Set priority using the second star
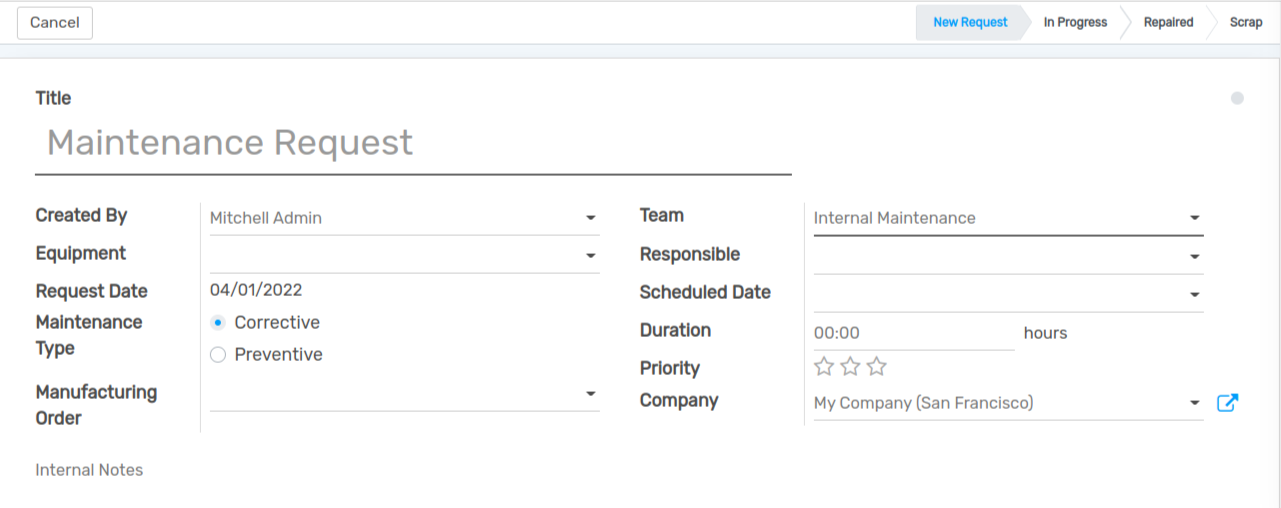 tap(850, 366)
